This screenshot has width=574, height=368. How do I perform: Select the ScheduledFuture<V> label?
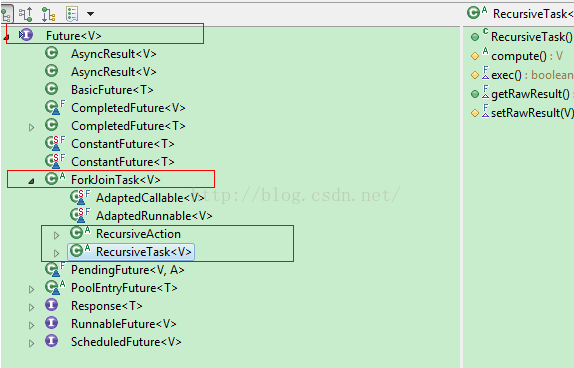click(x=126, y=342)
